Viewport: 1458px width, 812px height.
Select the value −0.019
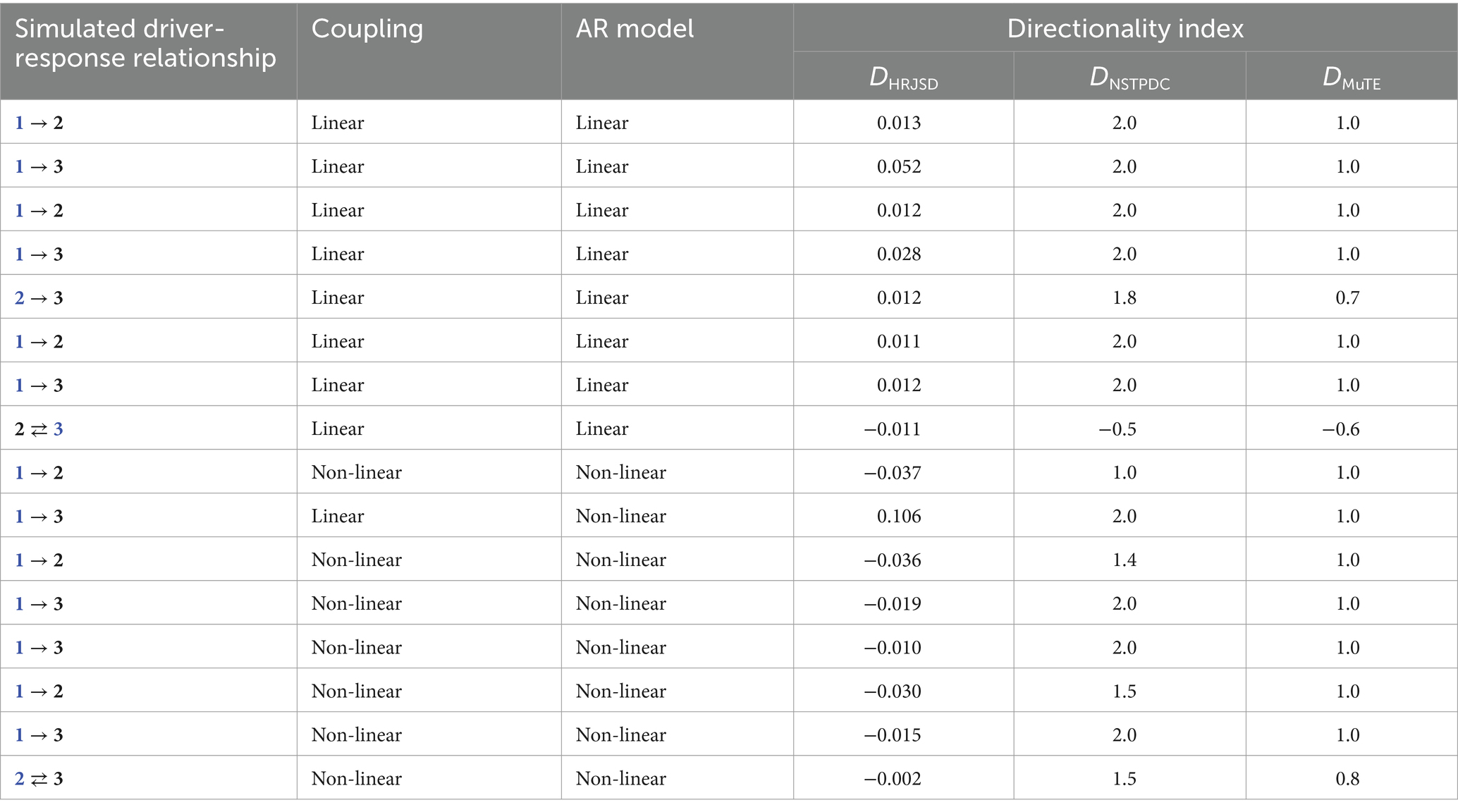893,603
